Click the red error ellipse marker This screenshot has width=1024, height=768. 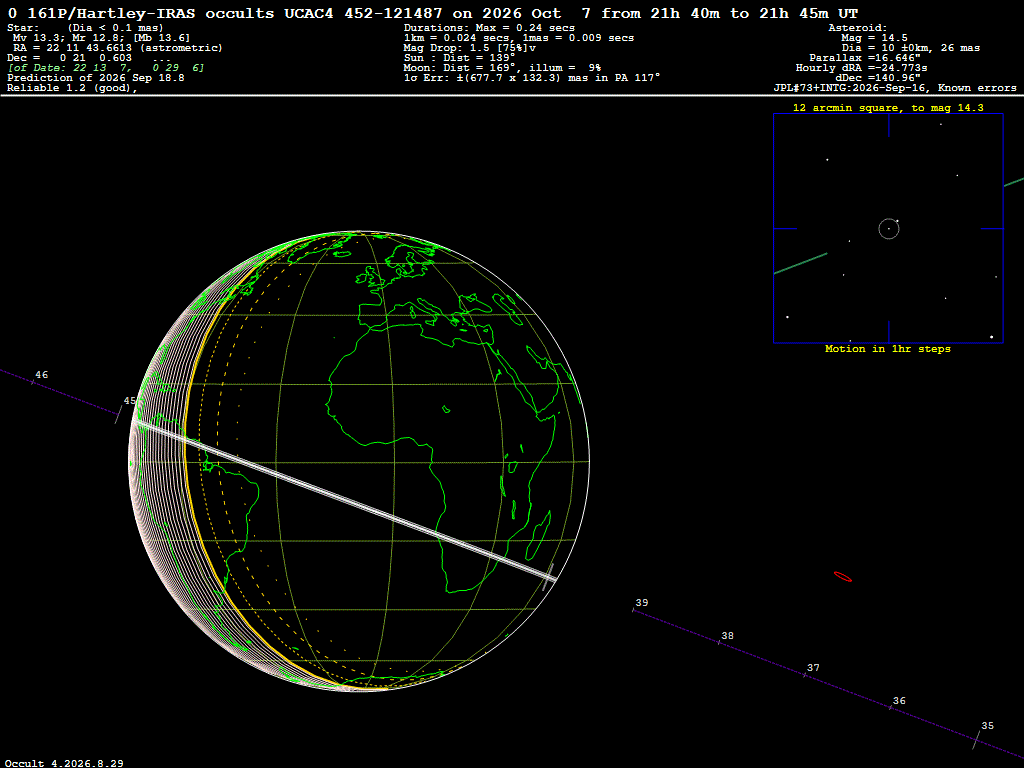coord(842,577)
